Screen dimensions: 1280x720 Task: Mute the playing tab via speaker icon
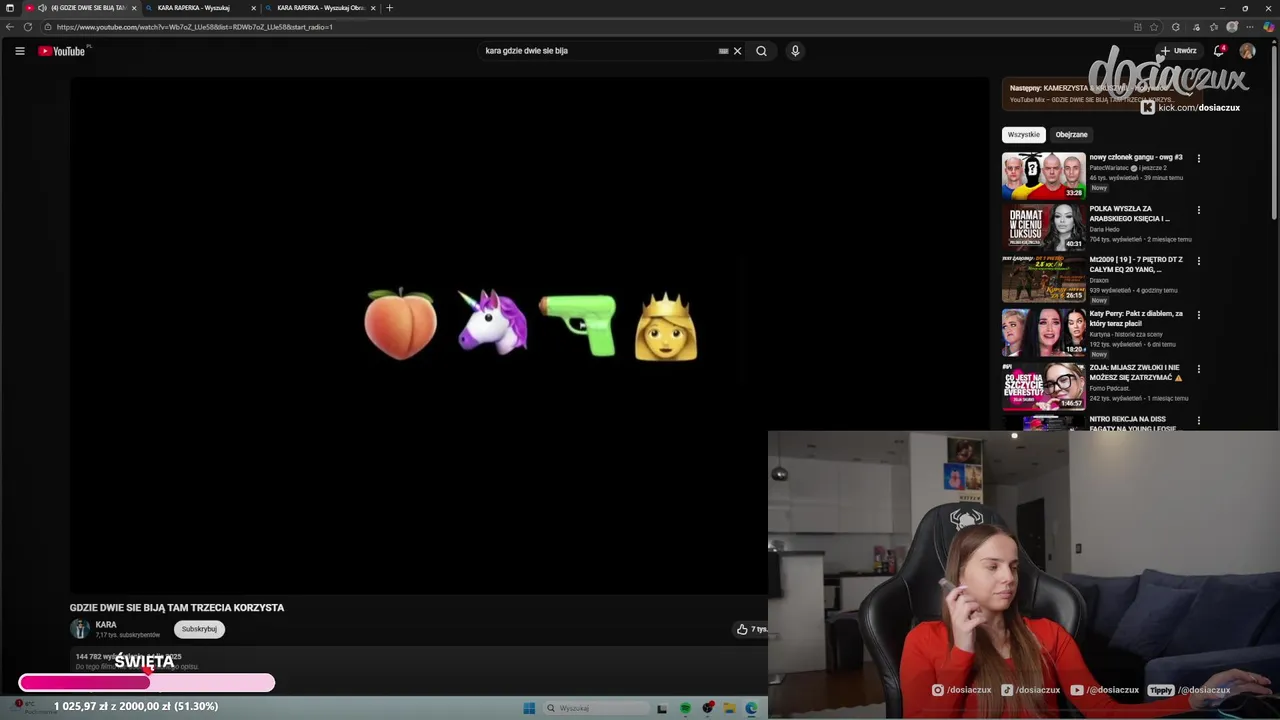tap(42, 8)
